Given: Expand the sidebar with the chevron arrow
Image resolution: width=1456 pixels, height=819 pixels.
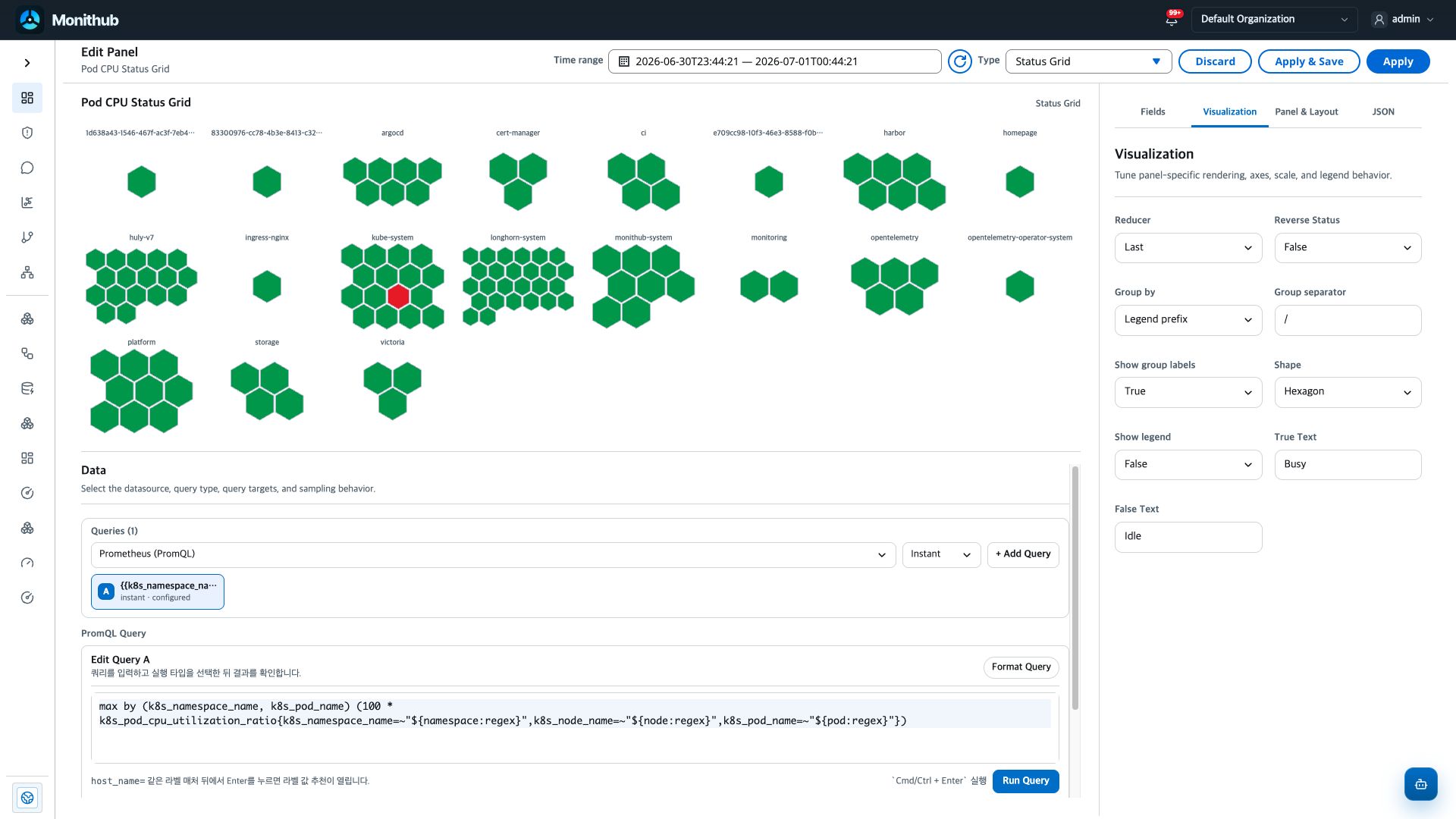Looking at the screenshot, I should 27,63.
